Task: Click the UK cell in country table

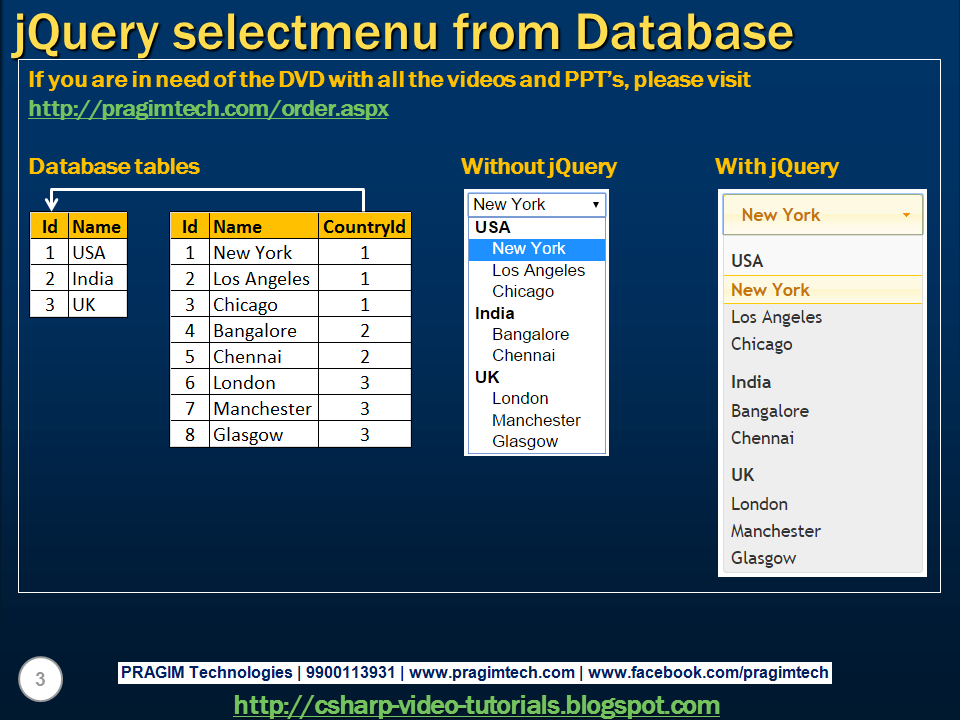Action: click(x=97, y=304)
